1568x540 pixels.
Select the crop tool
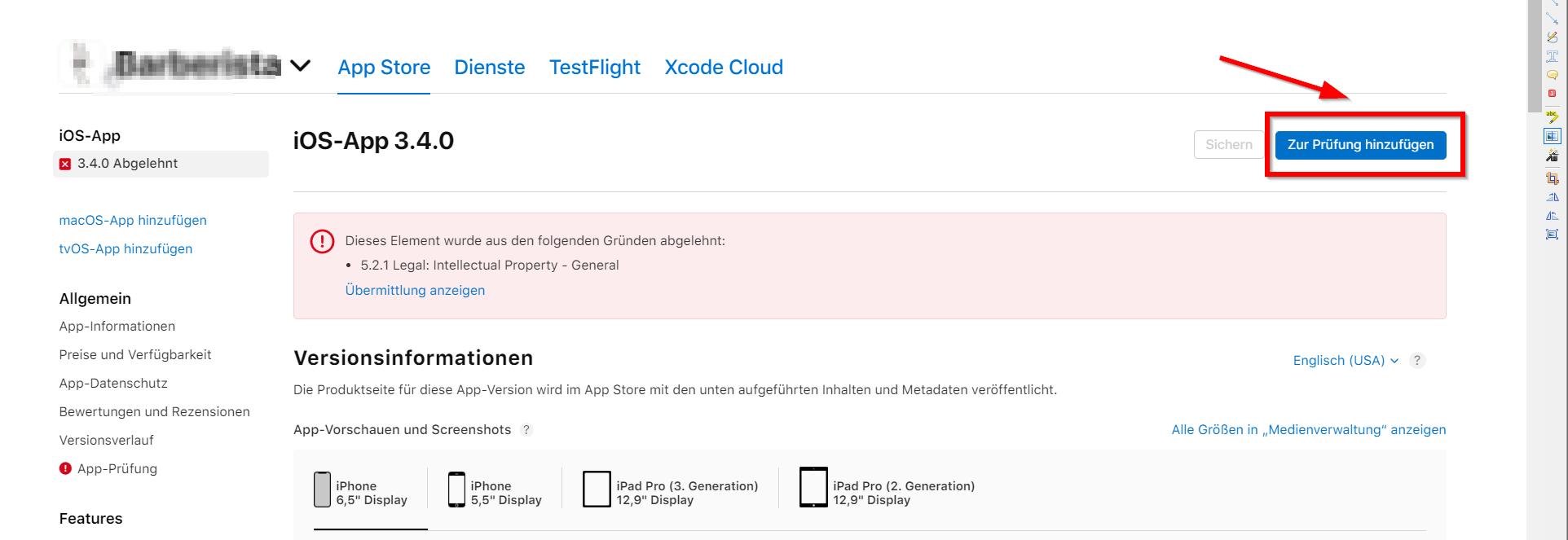pos(1552,178)
